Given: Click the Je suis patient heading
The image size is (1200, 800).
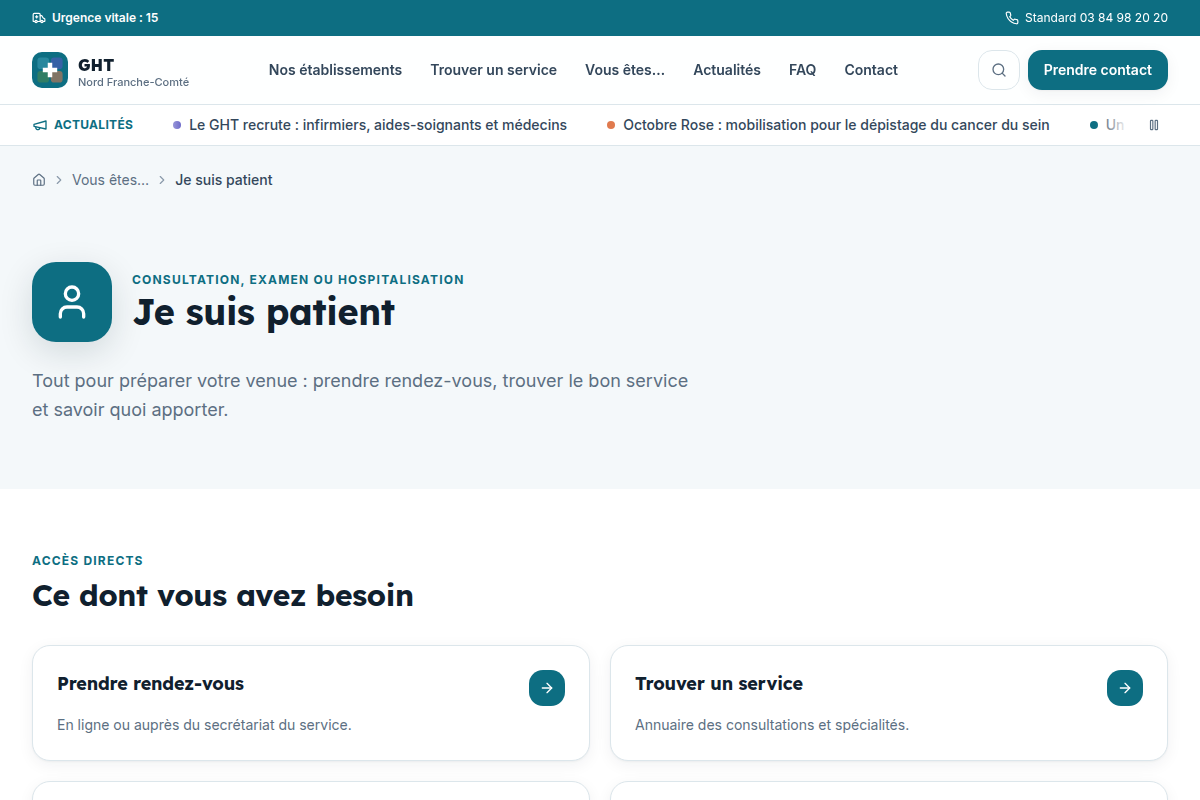Looking at the screenshot, I should (264, 312).
